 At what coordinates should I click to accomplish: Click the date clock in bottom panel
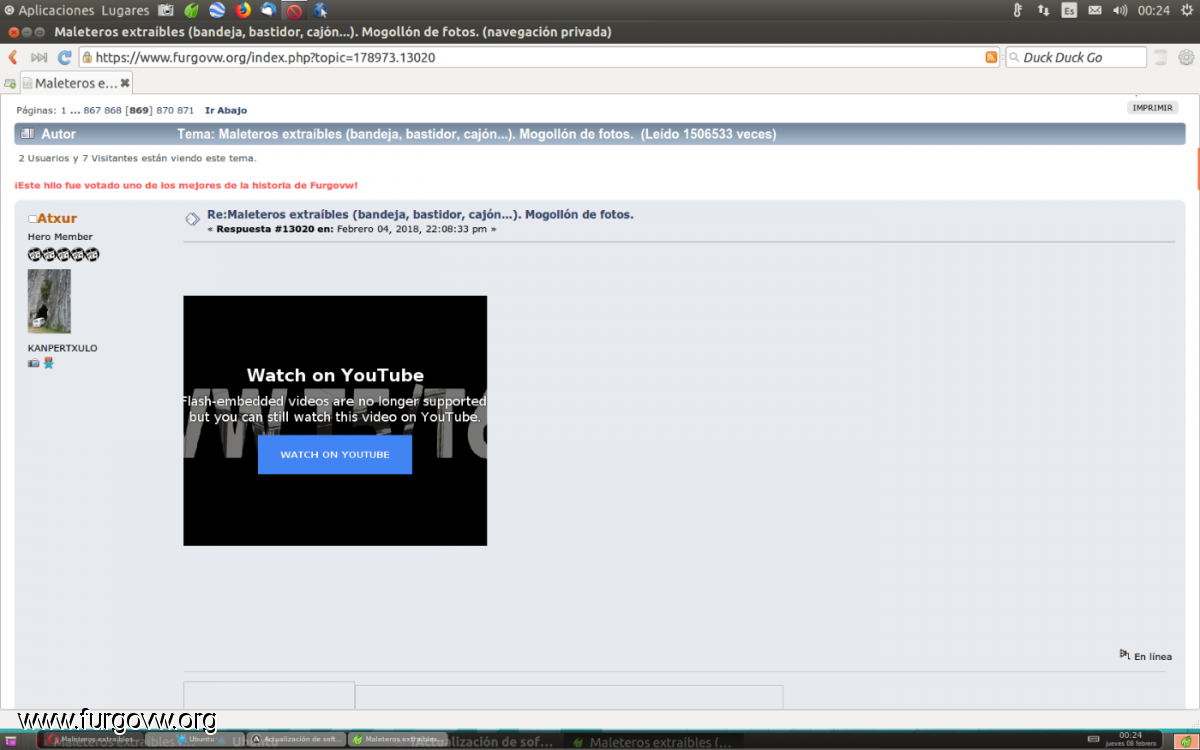tap(1130, 739)
